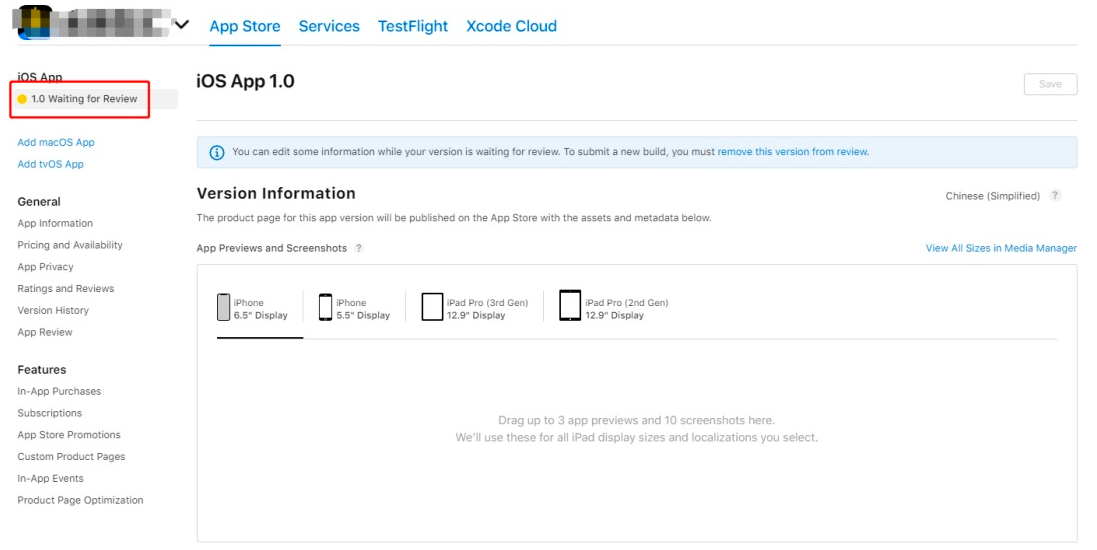Open App Store Promotions
1097x550 pixels.
coord(69,435)
